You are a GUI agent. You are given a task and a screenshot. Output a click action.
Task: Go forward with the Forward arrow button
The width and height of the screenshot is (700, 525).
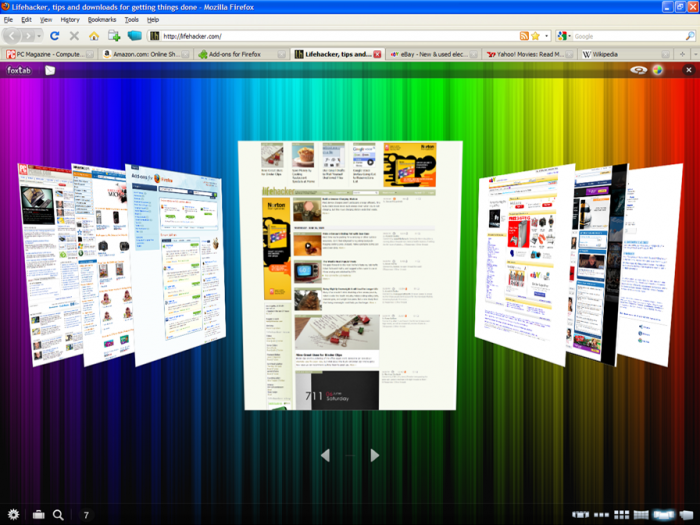28,36
